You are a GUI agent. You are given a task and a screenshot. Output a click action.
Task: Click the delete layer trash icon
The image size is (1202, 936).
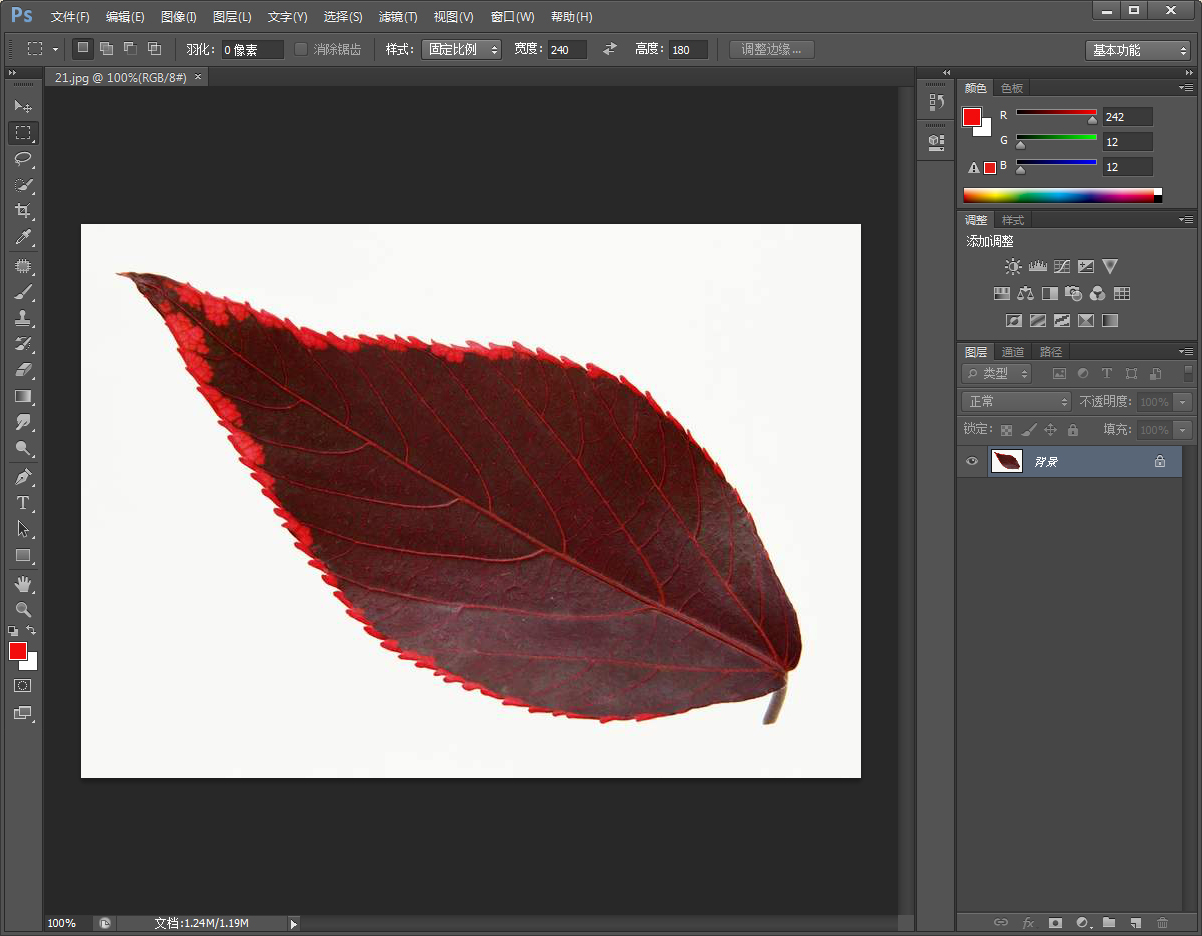coord(1162,922)
